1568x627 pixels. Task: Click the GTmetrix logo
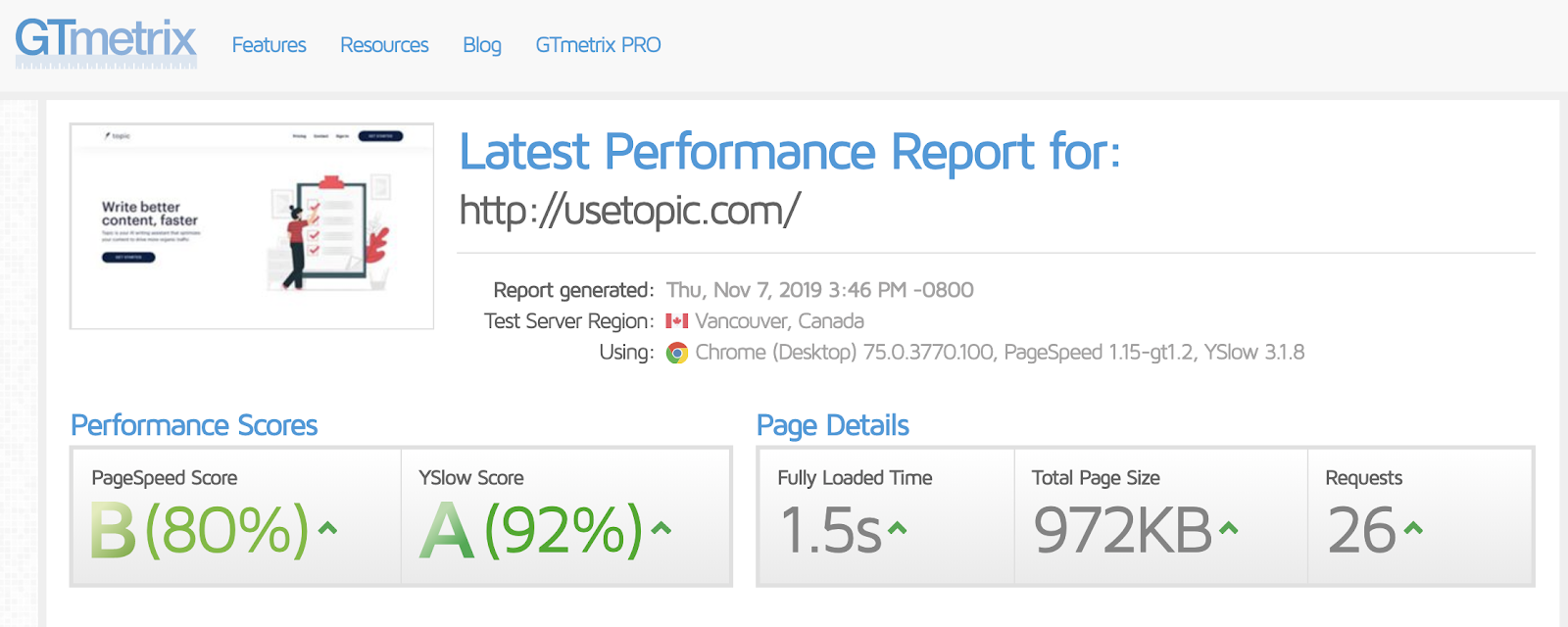coord(106,42)
